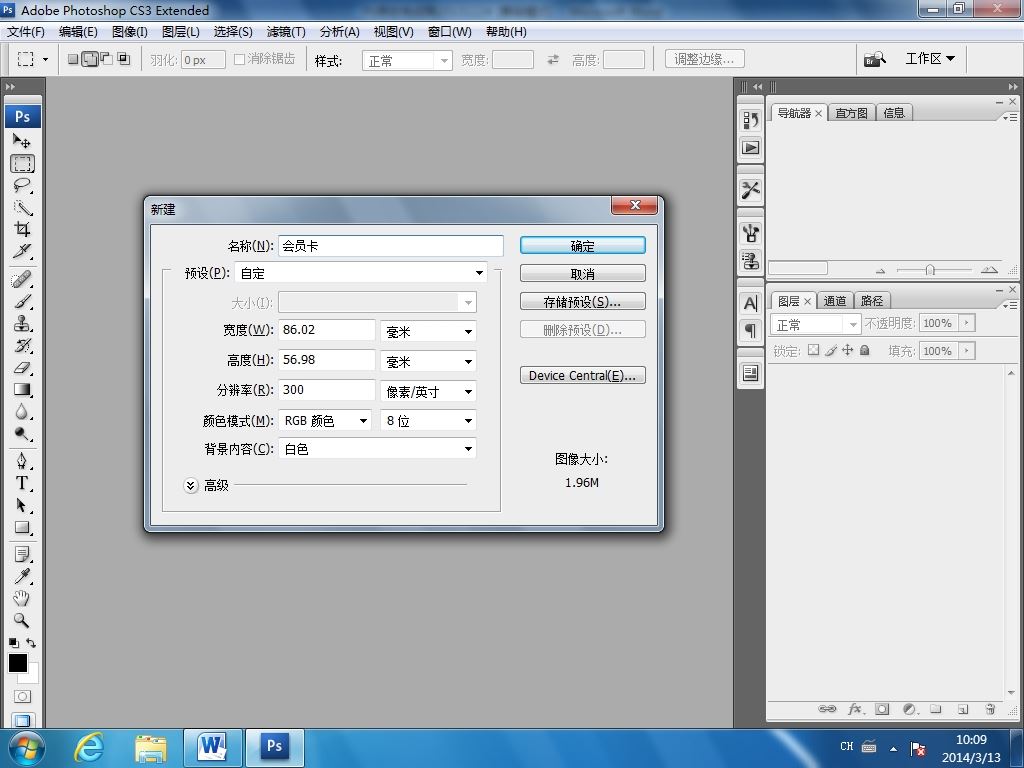Viewport: 1024px width, 768px height.
Task: Select the Crop tool
Action: pos(22,229)
